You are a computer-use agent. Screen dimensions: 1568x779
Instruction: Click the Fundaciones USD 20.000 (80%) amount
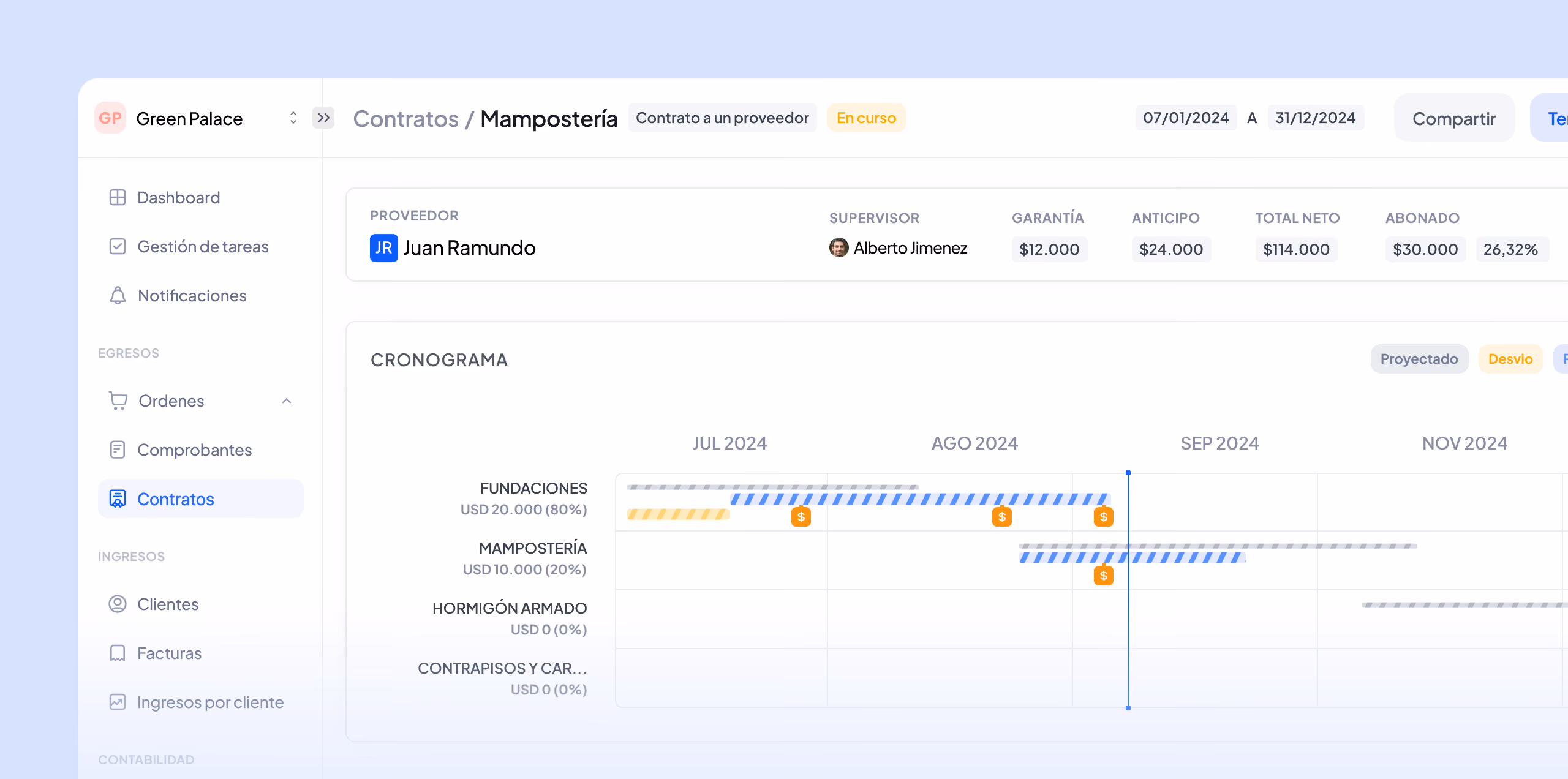(x=524, y=510)
